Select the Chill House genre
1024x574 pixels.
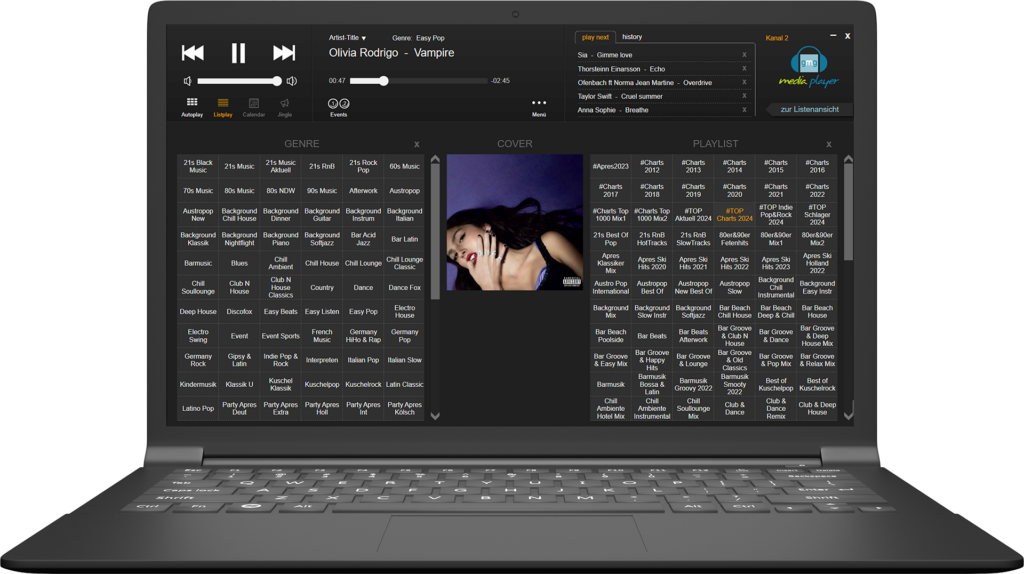(322, 263)
